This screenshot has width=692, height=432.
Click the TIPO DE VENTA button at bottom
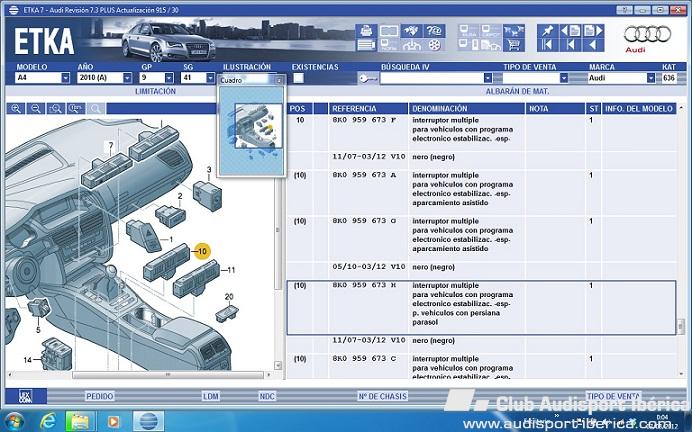click(613, 396)
